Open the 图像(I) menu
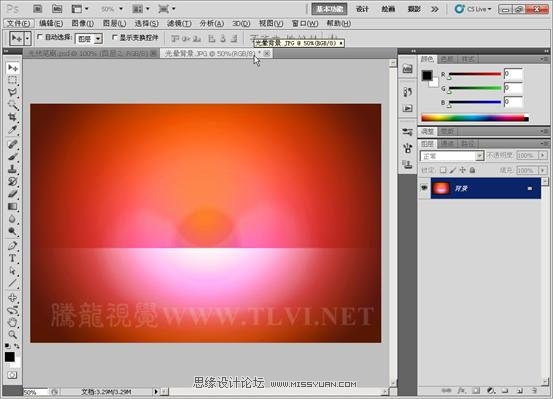Image resolution: width=553 pixels, height=399 pixels. coord(83,23)
